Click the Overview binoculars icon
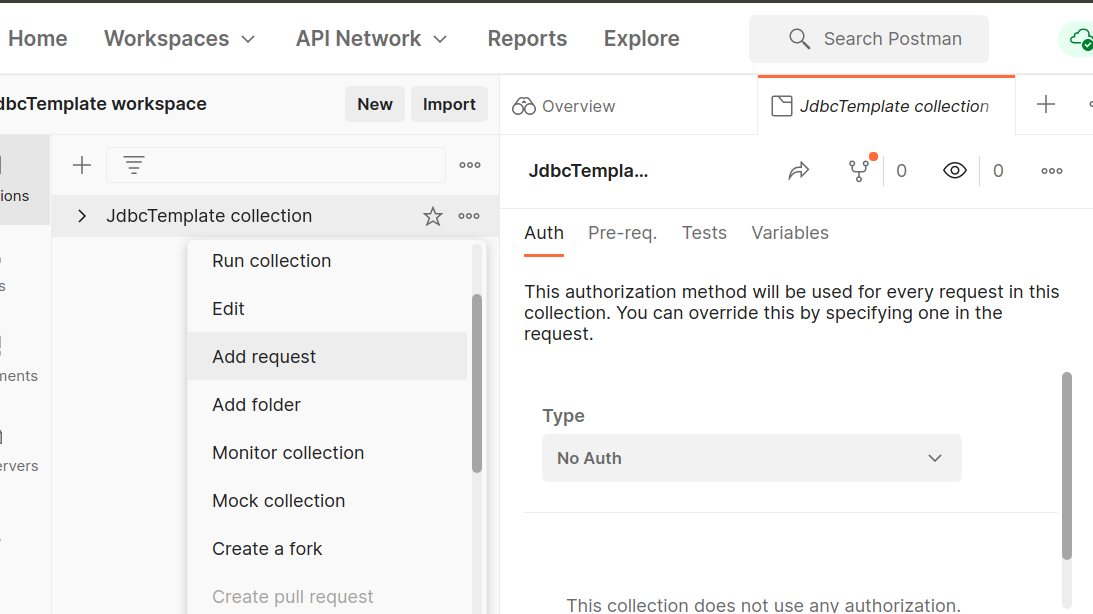Image resolution: width=1093 pixels, height=614 pixels. (523, 106)
